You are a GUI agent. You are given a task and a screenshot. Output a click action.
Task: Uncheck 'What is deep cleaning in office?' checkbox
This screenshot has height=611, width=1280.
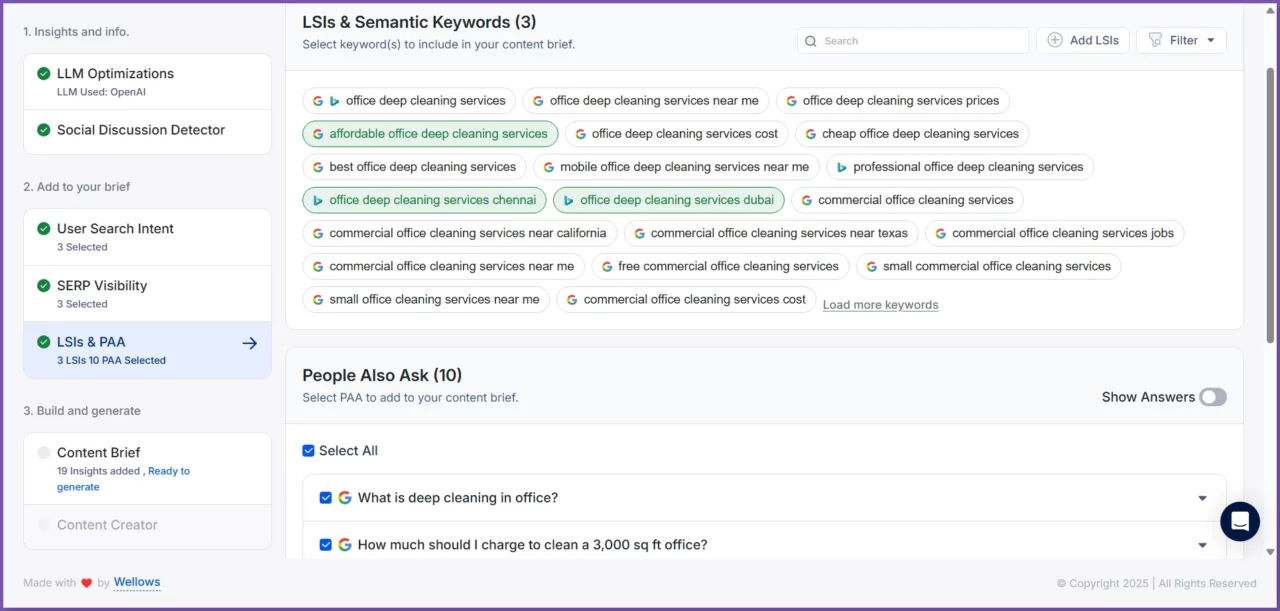325,498
